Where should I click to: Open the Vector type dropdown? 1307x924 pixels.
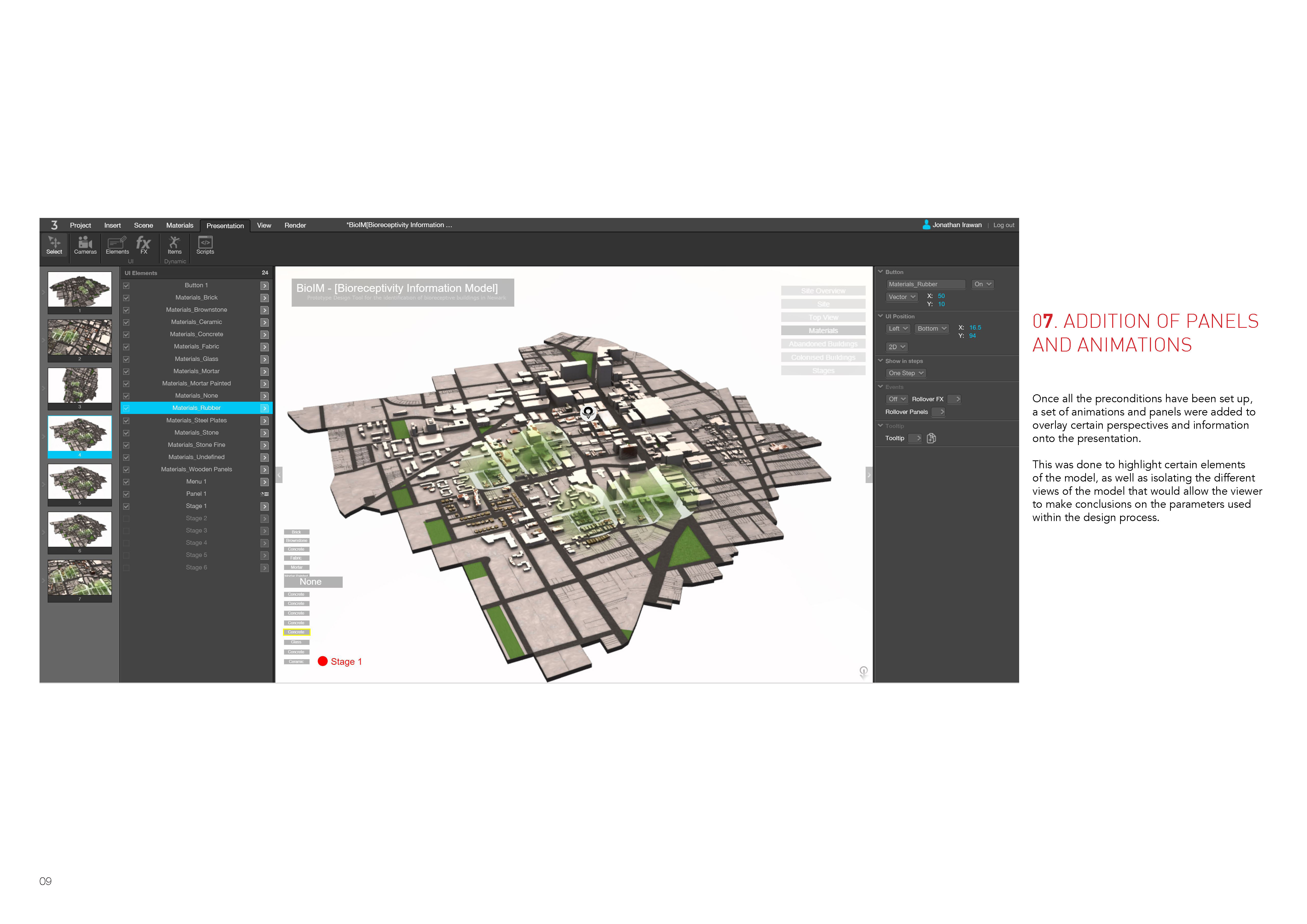pos(902,297)
